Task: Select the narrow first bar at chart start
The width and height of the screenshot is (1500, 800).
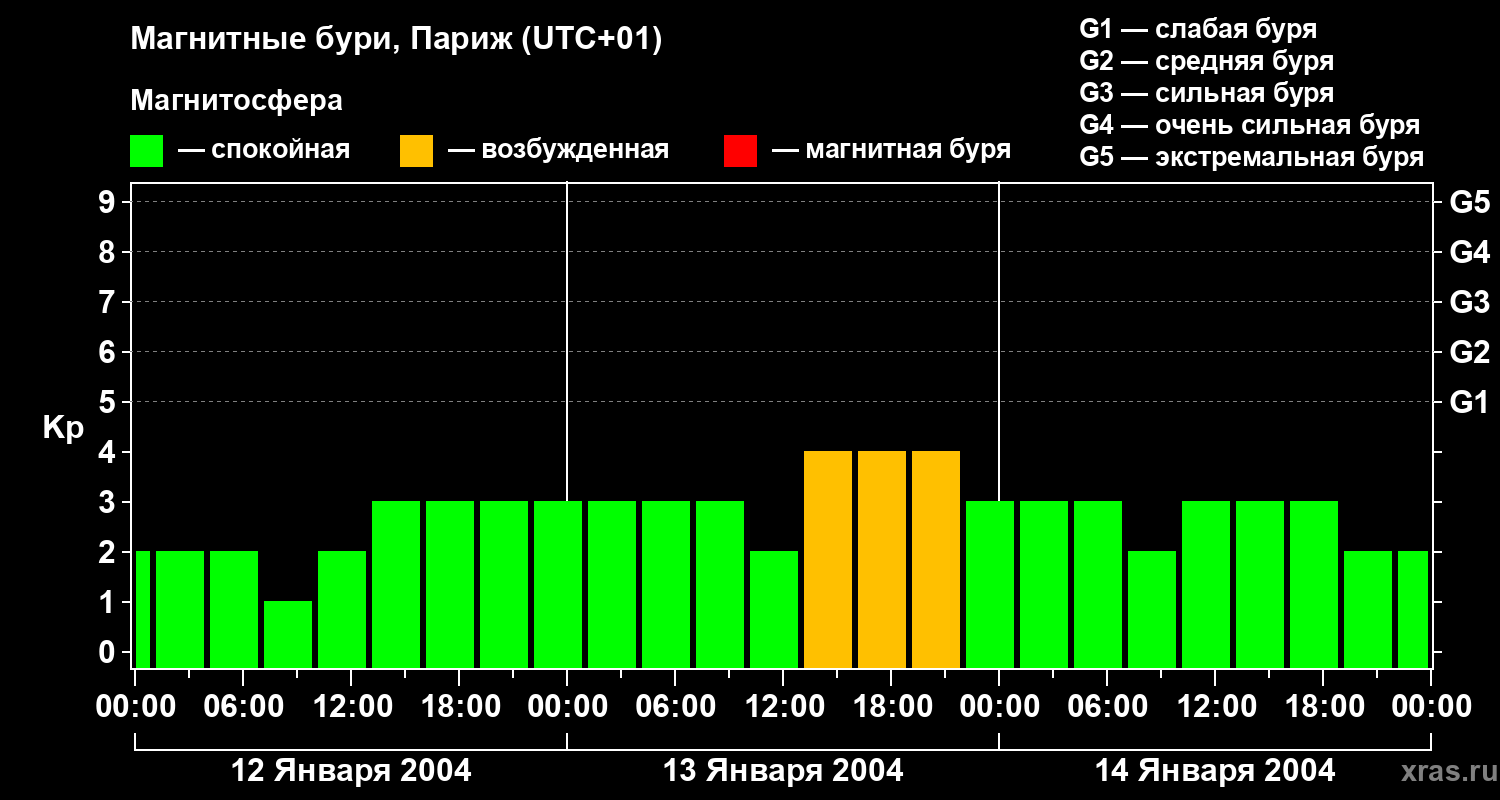Action: pyautogui.click(x=143, y=609)
